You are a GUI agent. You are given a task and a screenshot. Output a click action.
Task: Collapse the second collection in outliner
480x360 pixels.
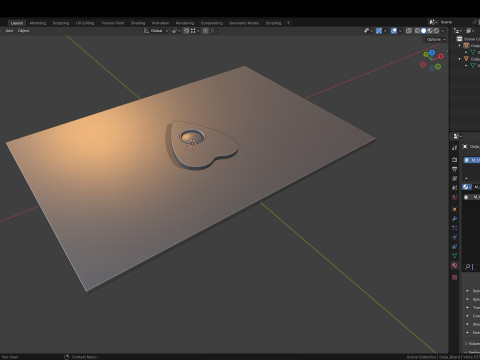[x=460, y=59]
